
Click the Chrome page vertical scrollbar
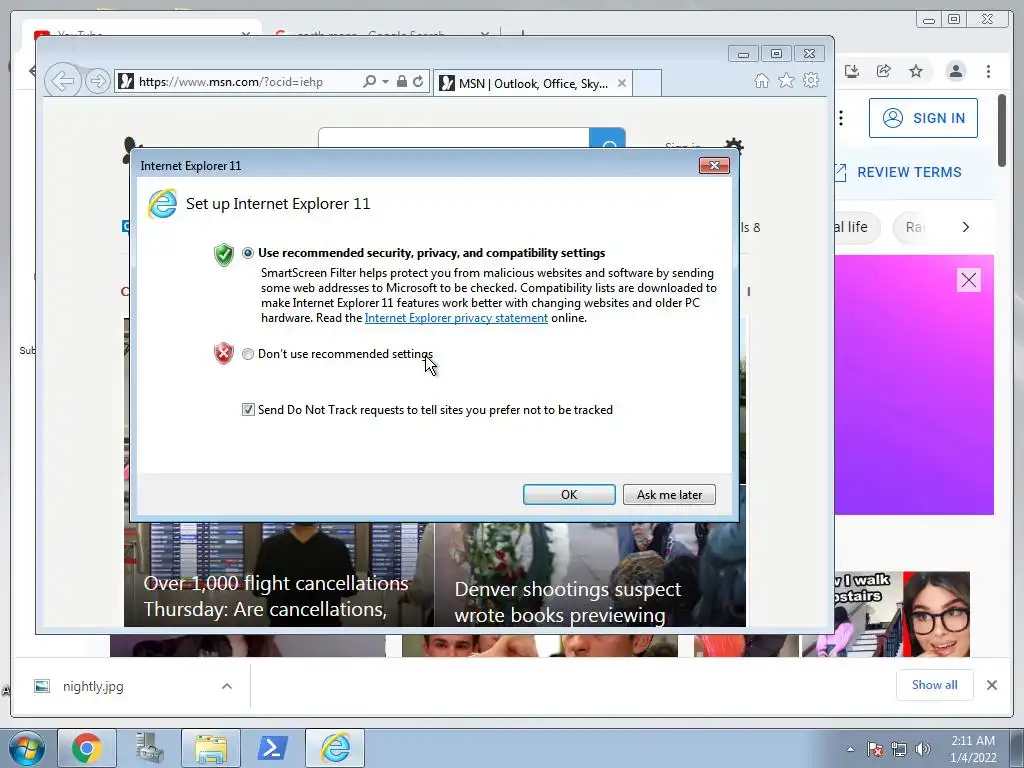pyautogui.click(x=1002, y=131)
